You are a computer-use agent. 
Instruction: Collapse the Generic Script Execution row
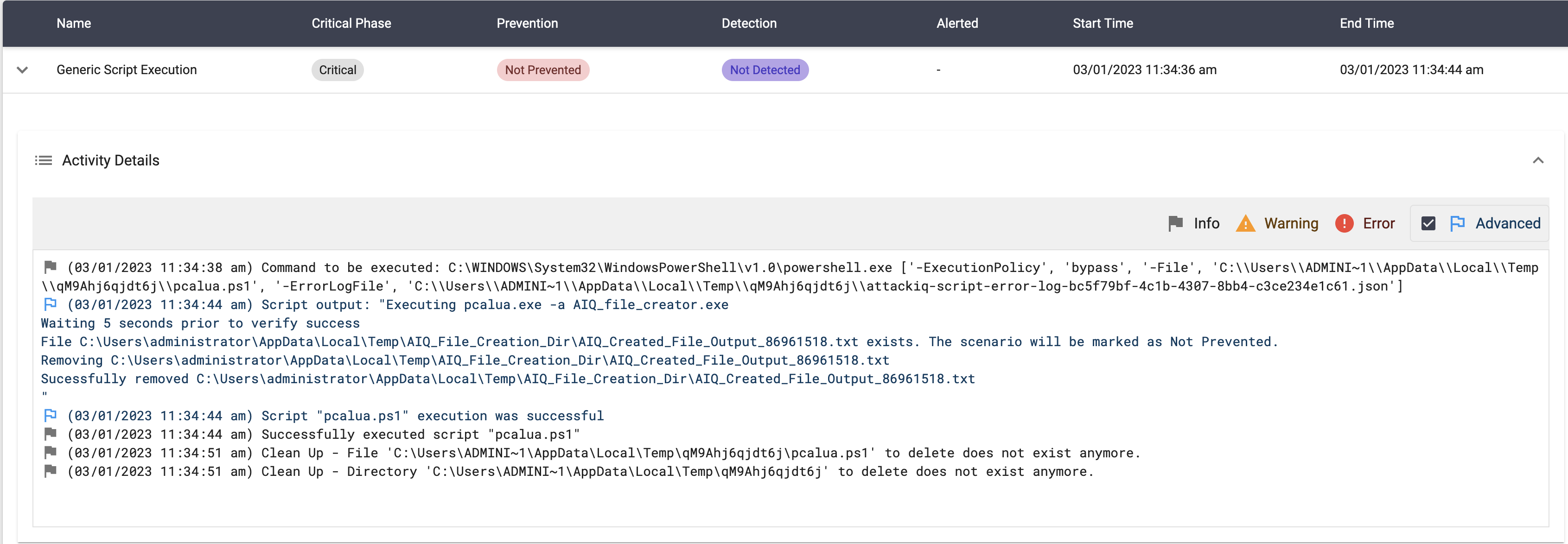(x=23, y=70)
